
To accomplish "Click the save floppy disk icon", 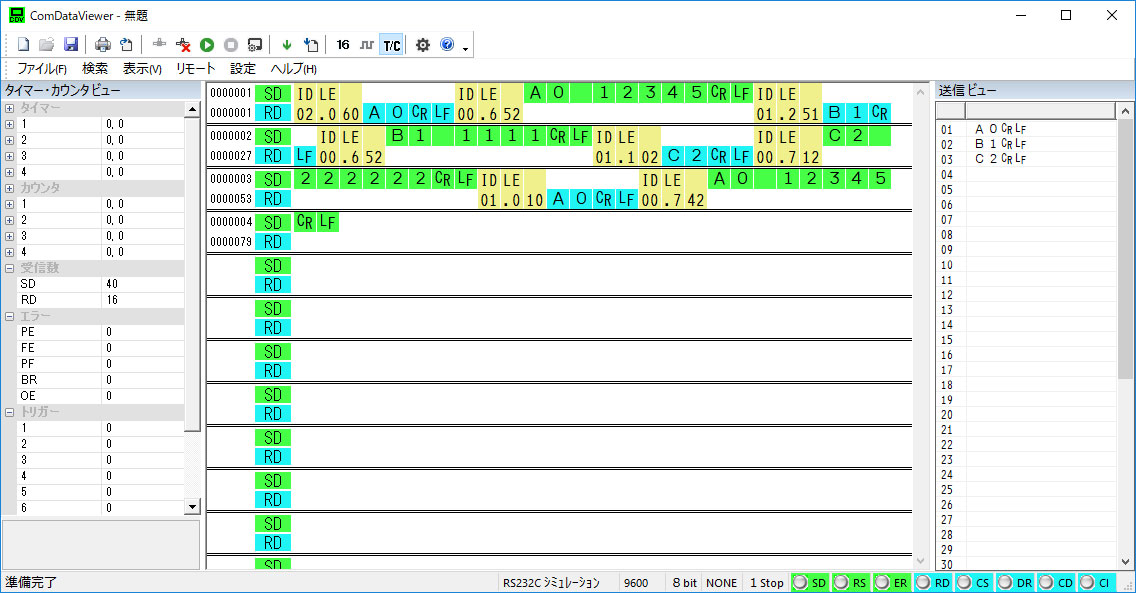I will (x=71, y=45).
